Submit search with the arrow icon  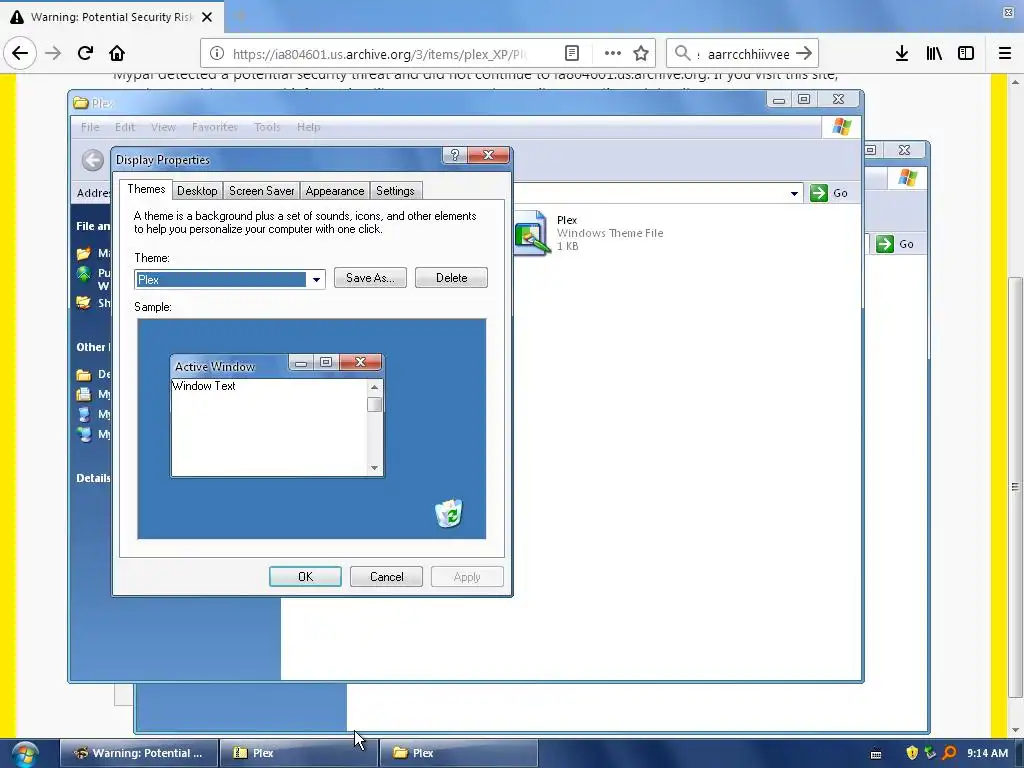point(805,53)
